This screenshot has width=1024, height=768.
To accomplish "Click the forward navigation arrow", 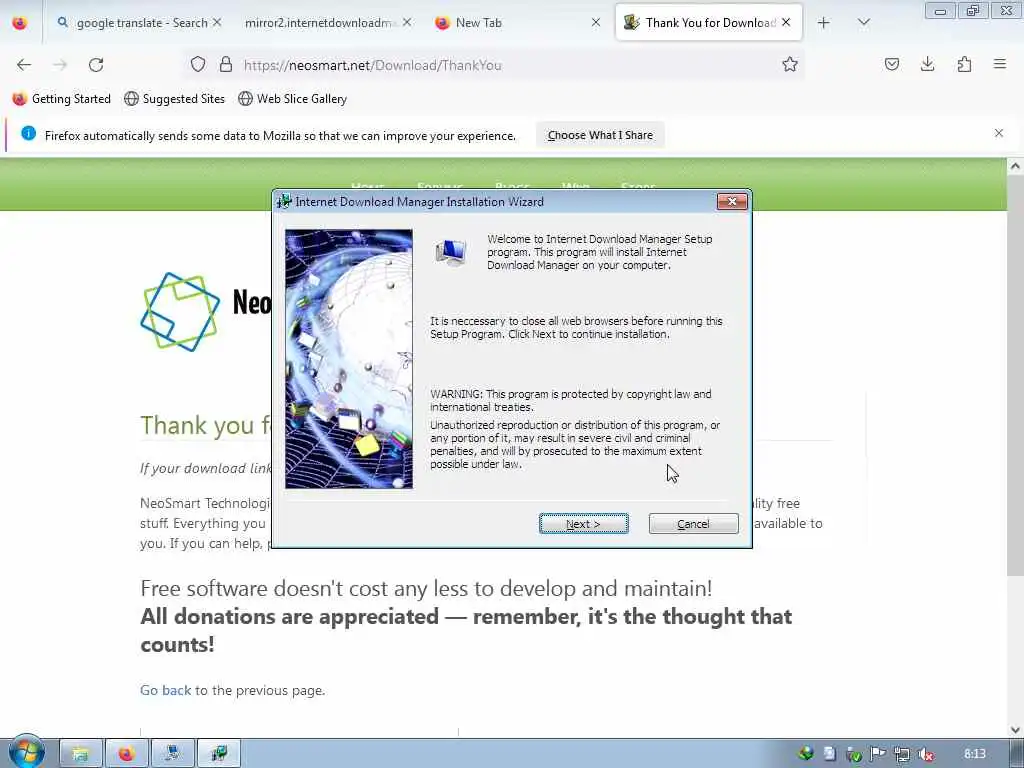I will 60,65.
